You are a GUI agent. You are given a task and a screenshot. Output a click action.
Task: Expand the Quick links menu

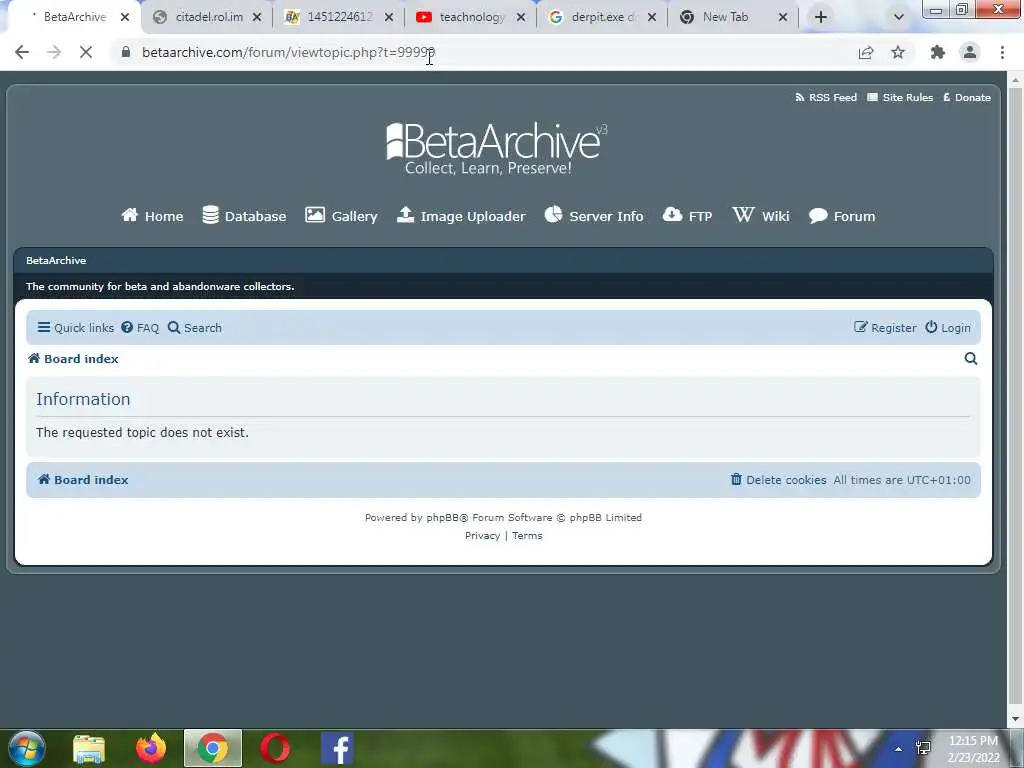coord(76,328)
